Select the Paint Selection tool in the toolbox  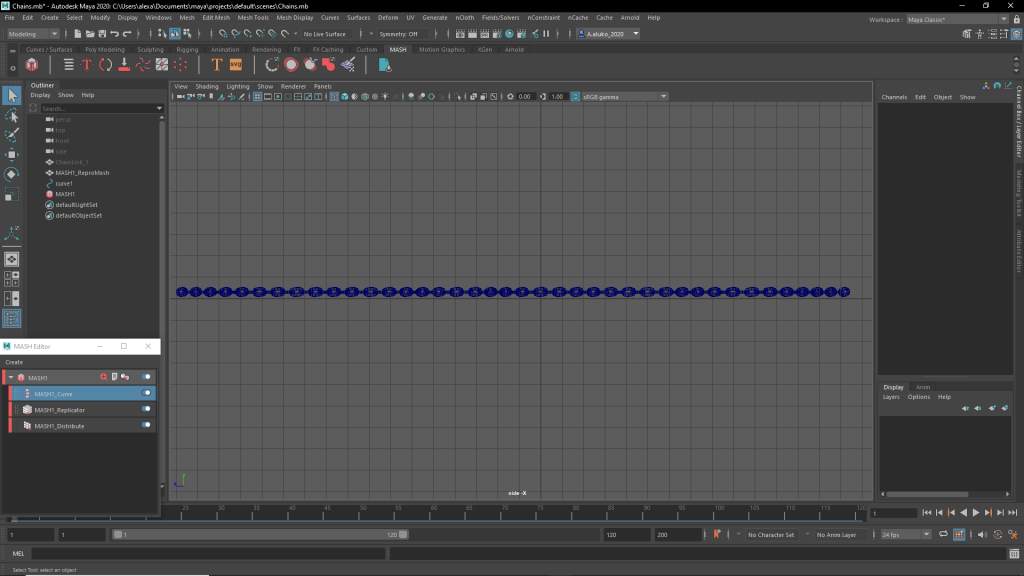(x=12, y=135)
